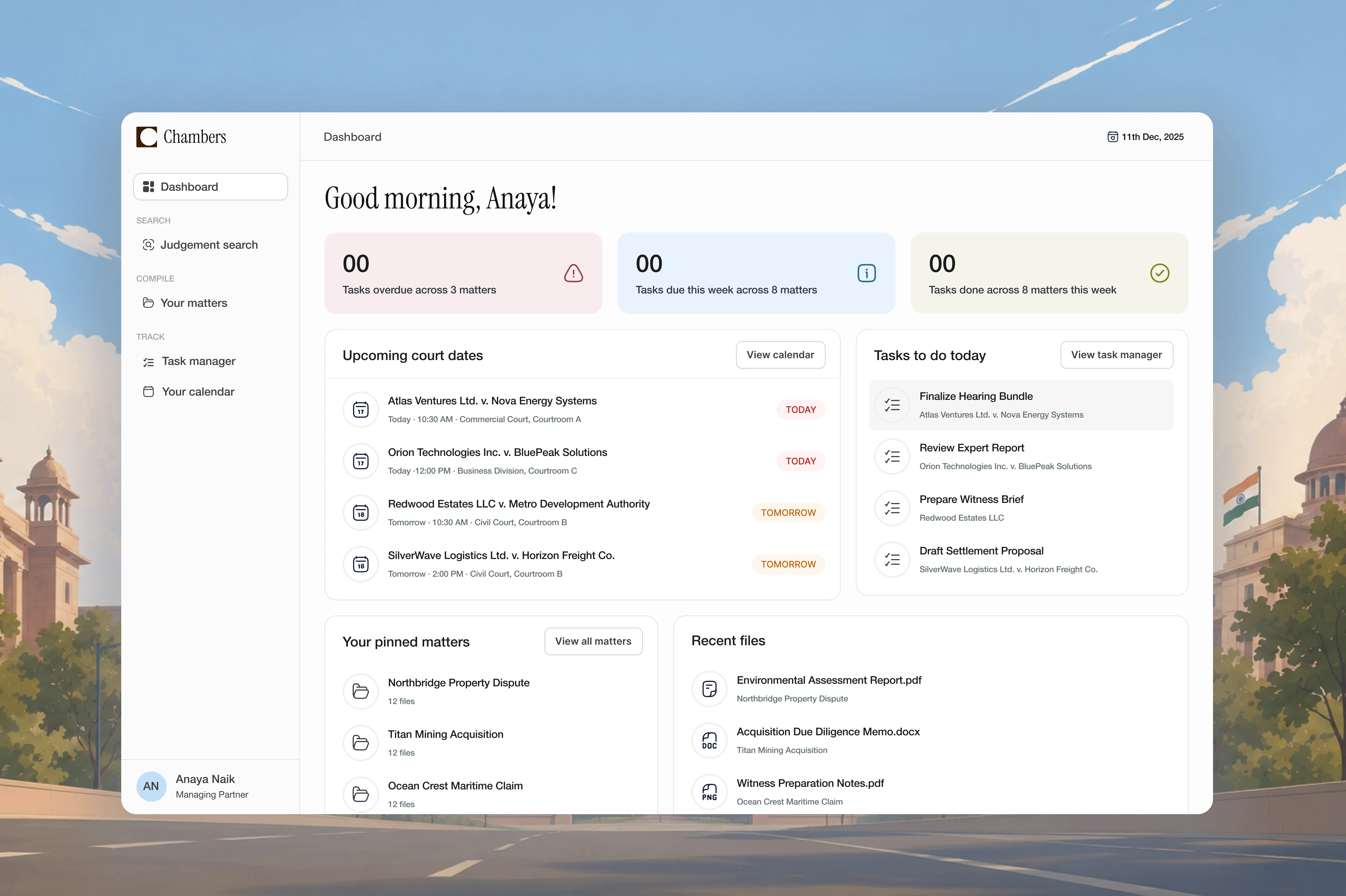Click TODAY badge for Atlas Ventures hearing
Image resolution: width=1346 pixels, height=896 pixels.
(x=801, y=410)
